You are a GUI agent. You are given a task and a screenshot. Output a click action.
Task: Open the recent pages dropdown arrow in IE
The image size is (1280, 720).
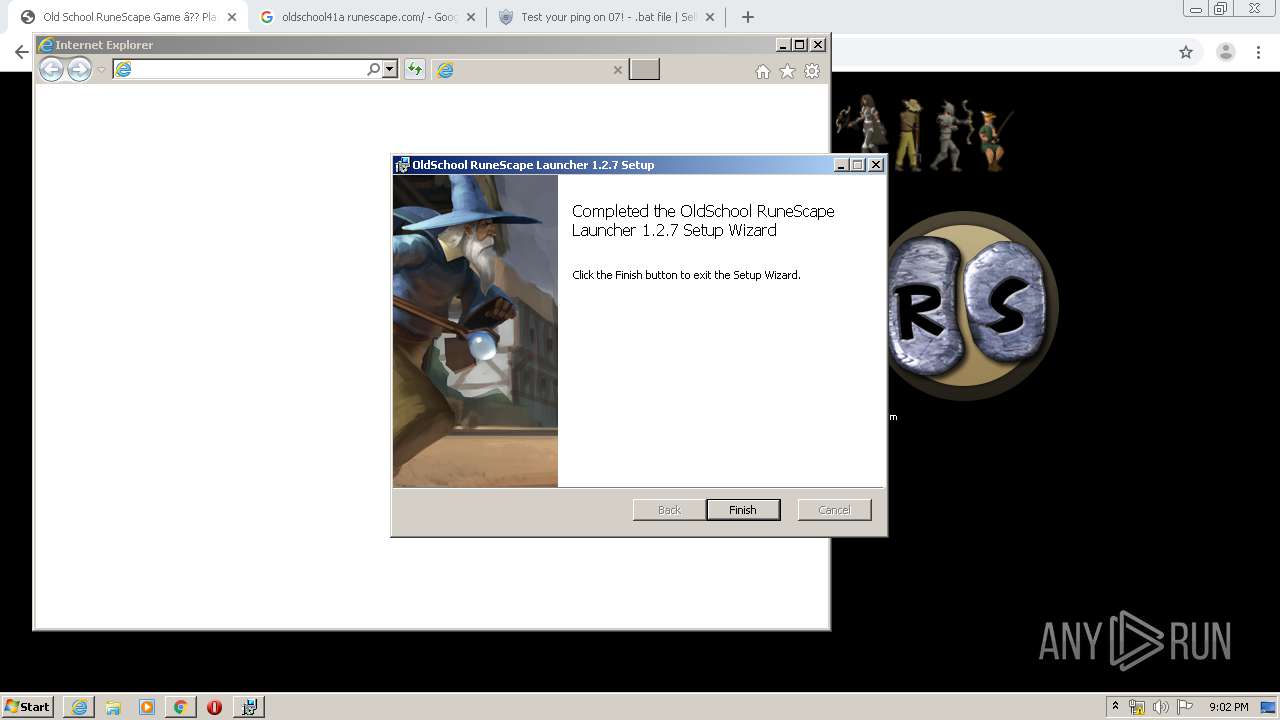click(101, 70)
